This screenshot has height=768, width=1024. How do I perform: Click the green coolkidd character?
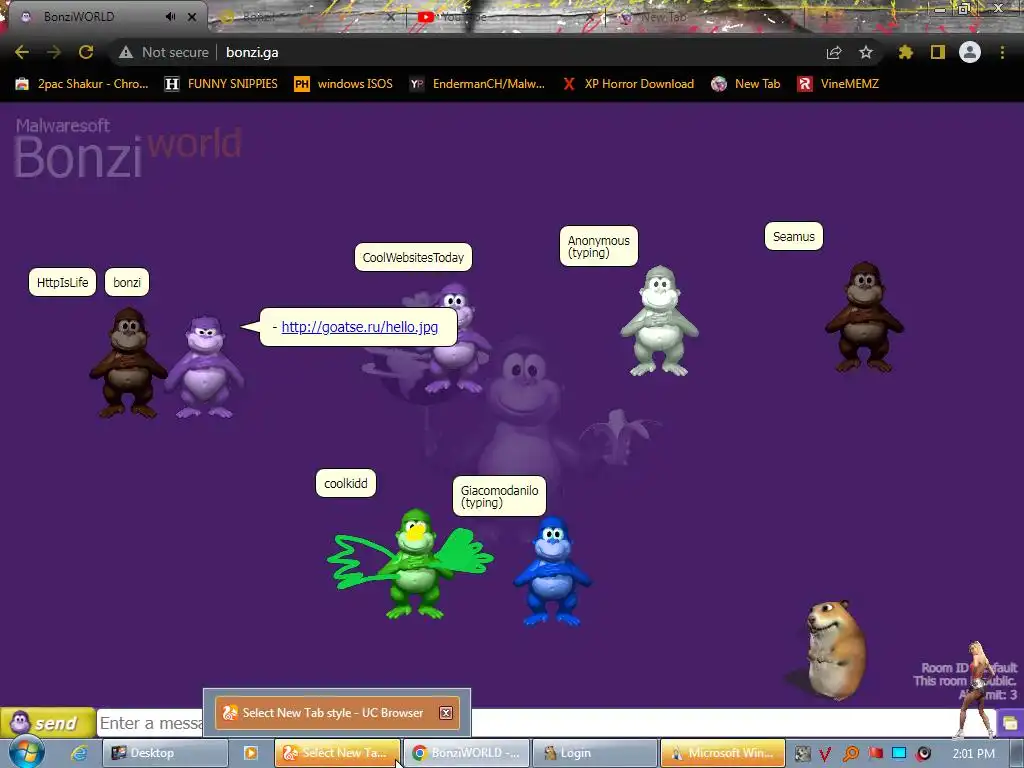(x=413, y=564)
